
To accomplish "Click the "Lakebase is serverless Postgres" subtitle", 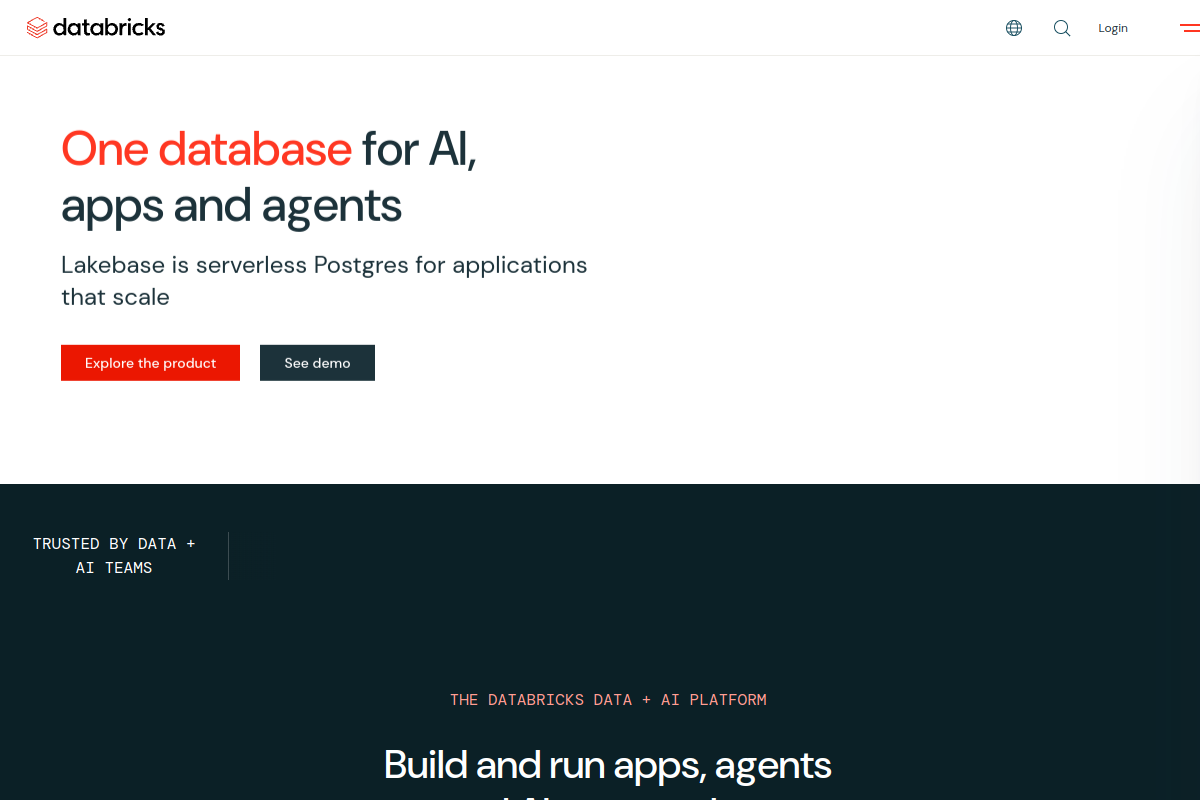I will [324, 281].
